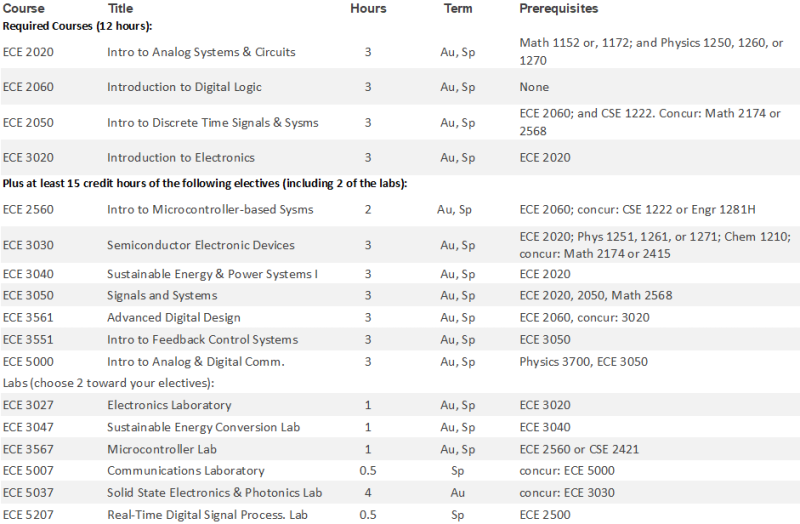The width and height of the screenshot is (800, 524).
Task: Click the 'ECE 2500' prerequisite cell
Action: 545,515
